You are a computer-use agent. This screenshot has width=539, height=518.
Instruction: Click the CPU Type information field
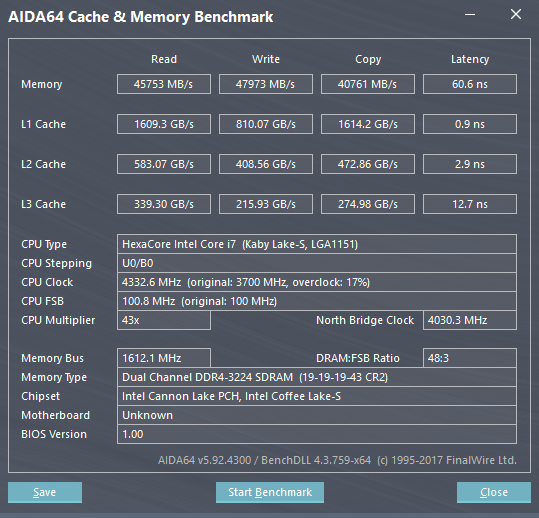pos(317,244)
